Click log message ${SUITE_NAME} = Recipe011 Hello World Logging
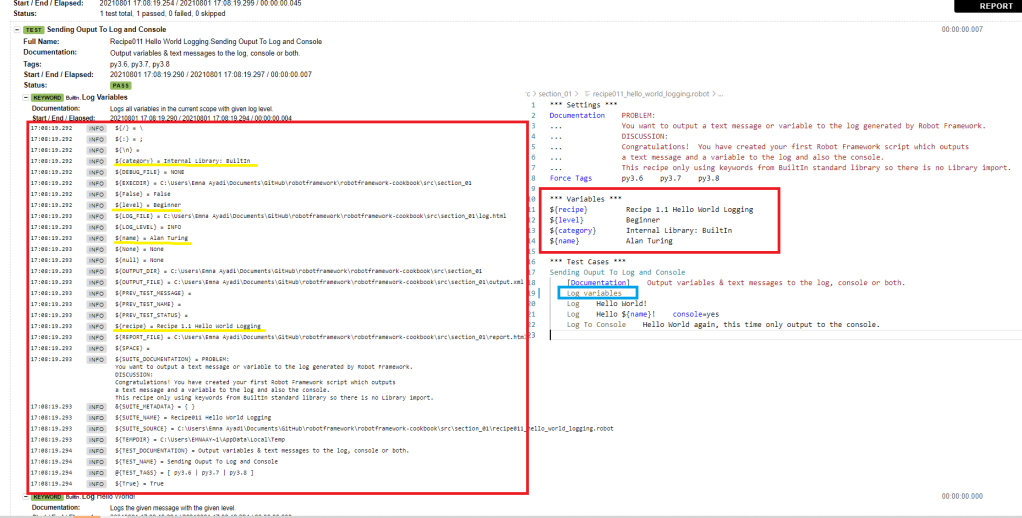 tap(193, 418)
